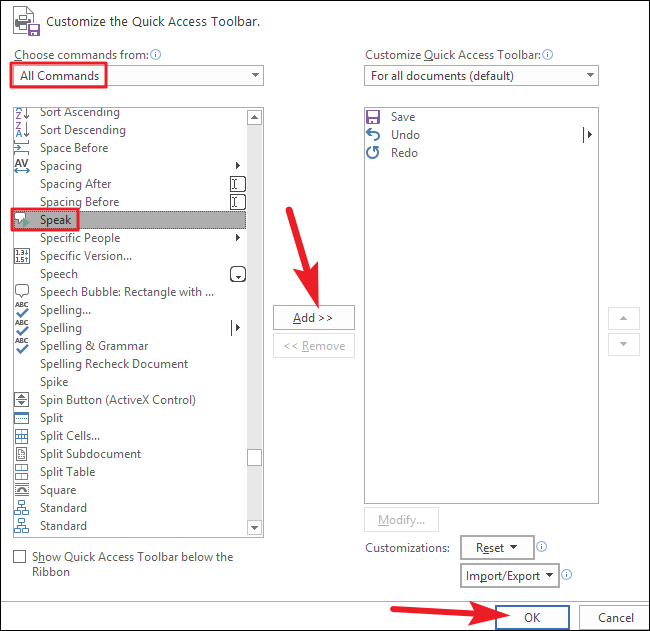
Task: Click the Spin Button ActiveX icon
Action: 22,400
